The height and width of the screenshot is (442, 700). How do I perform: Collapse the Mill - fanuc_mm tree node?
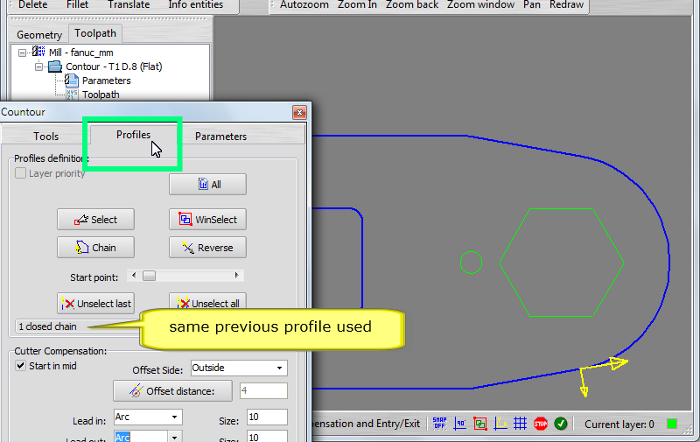click(x=22, y=53)
